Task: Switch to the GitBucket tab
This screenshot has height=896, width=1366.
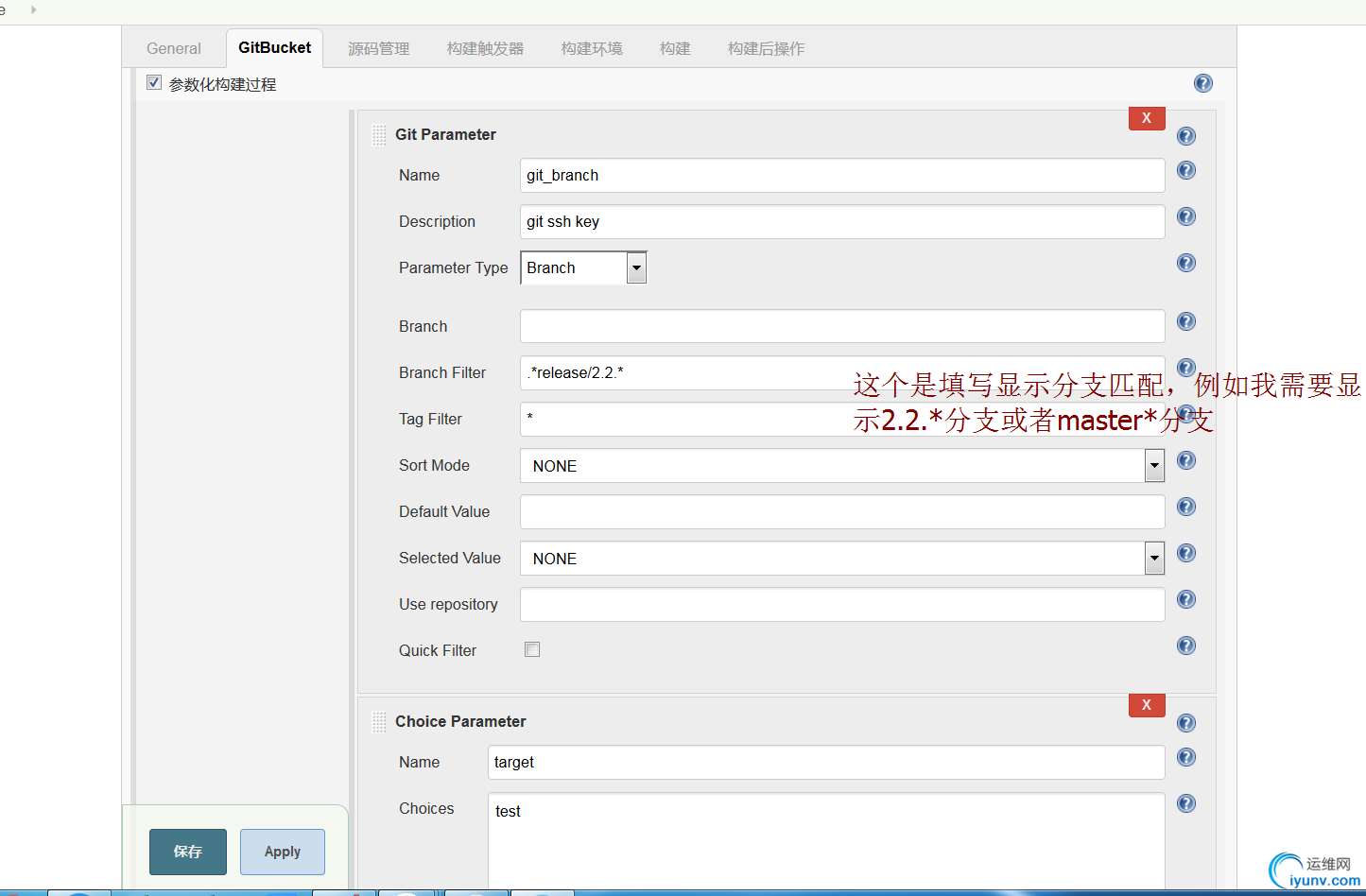Action: click(x=274, y=48)
